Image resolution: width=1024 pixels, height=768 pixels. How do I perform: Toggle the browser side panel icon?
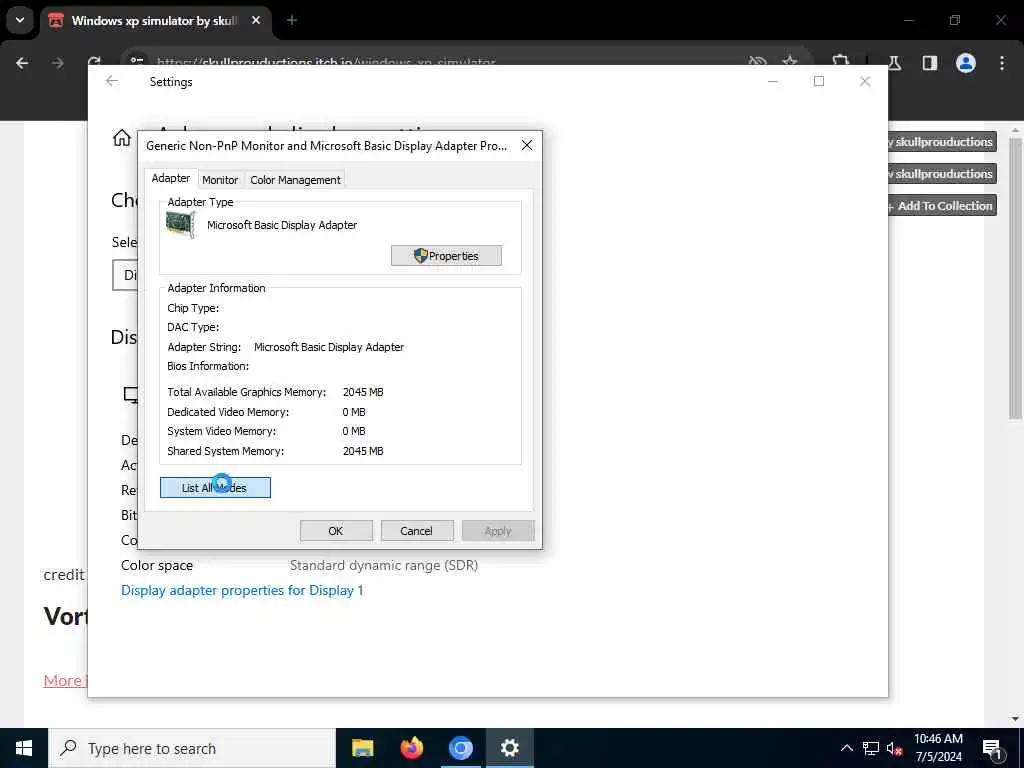tap(930, 63)
